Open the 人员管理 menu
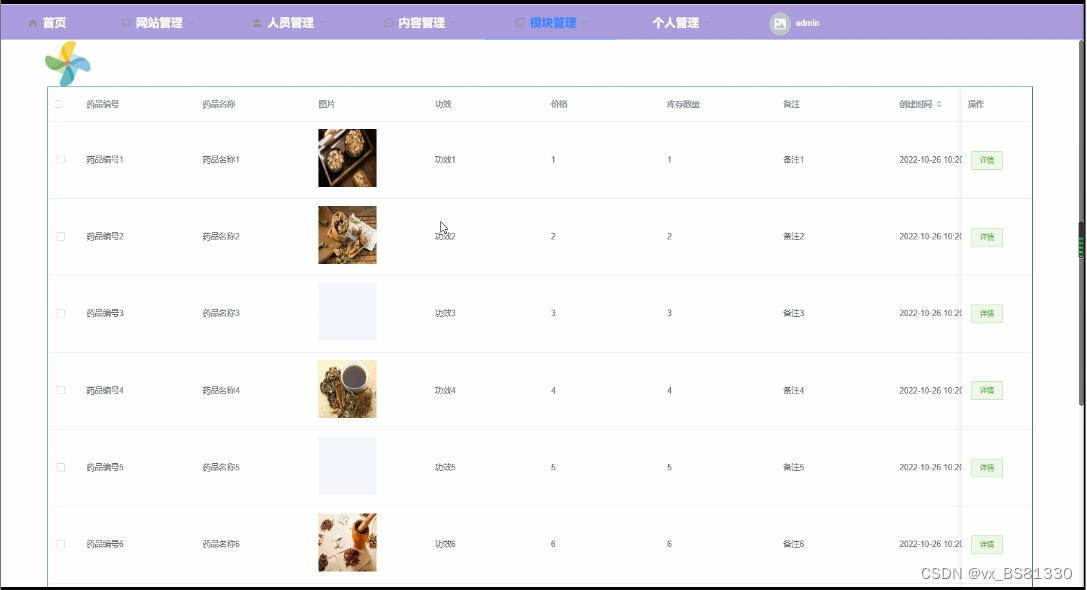Screen dimensions: 1087x590 (x=290, y=23)
